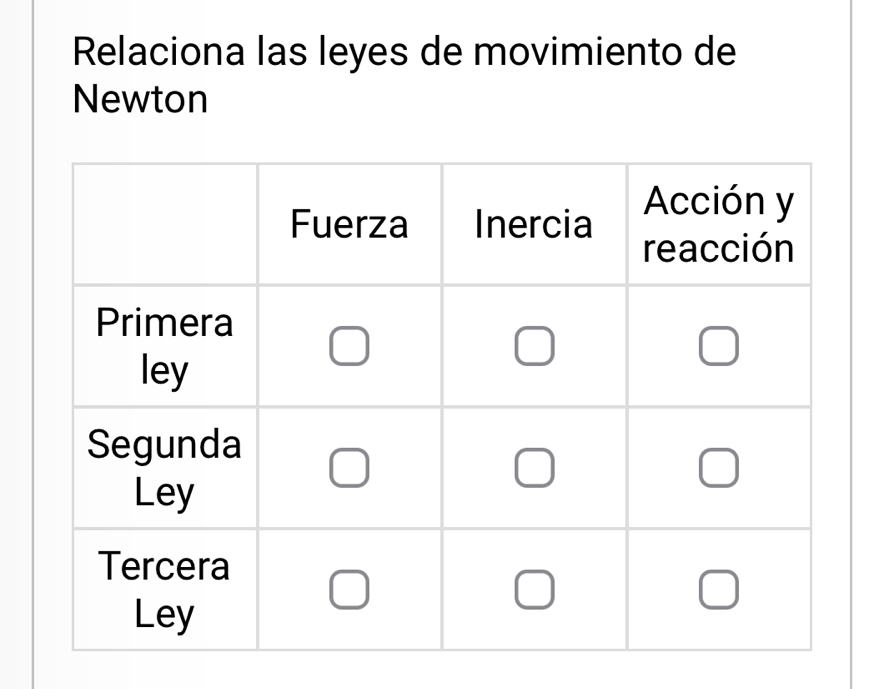The height and width of the screenshot is (689, 872).
Task: Click the empty top-left table header cell
Action: [165, 225]
